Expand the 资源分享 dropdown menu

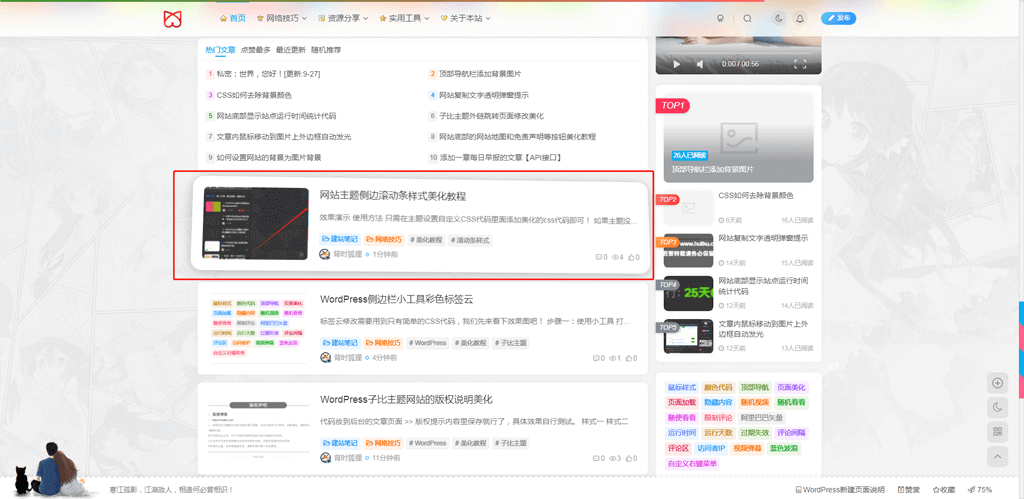click(x=340, y=18)
